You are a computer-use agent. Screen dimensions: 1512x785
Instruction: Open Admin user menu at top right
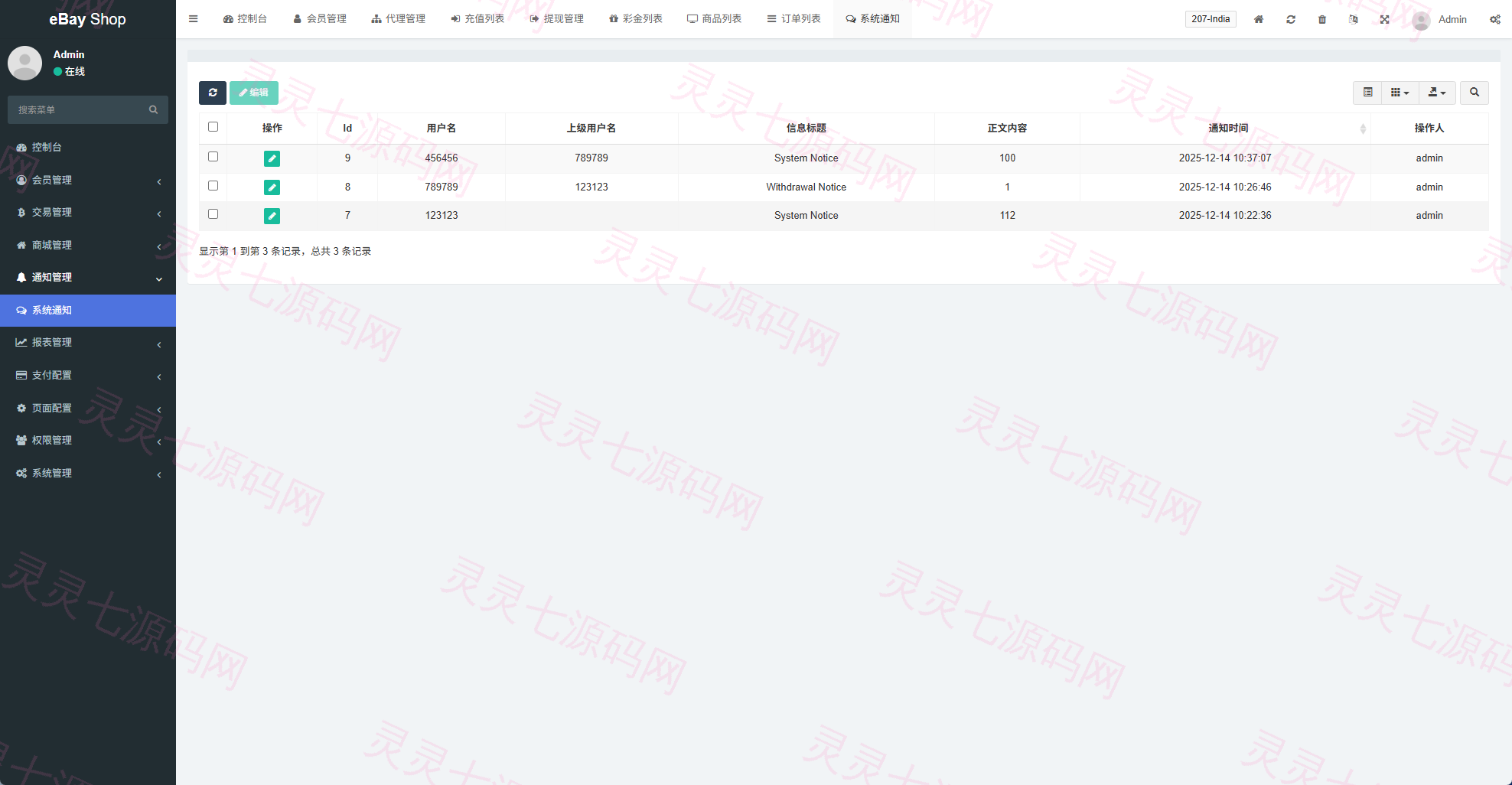tap(1440, 19)
